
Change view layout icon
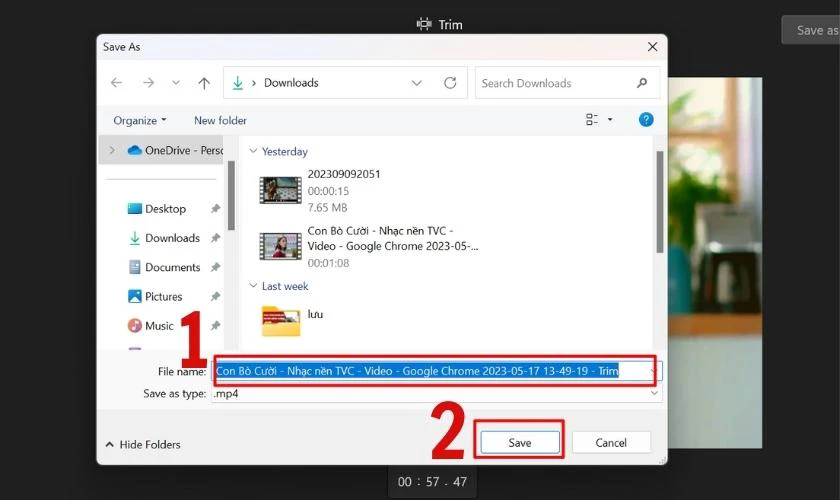click(x=591, y=119)
